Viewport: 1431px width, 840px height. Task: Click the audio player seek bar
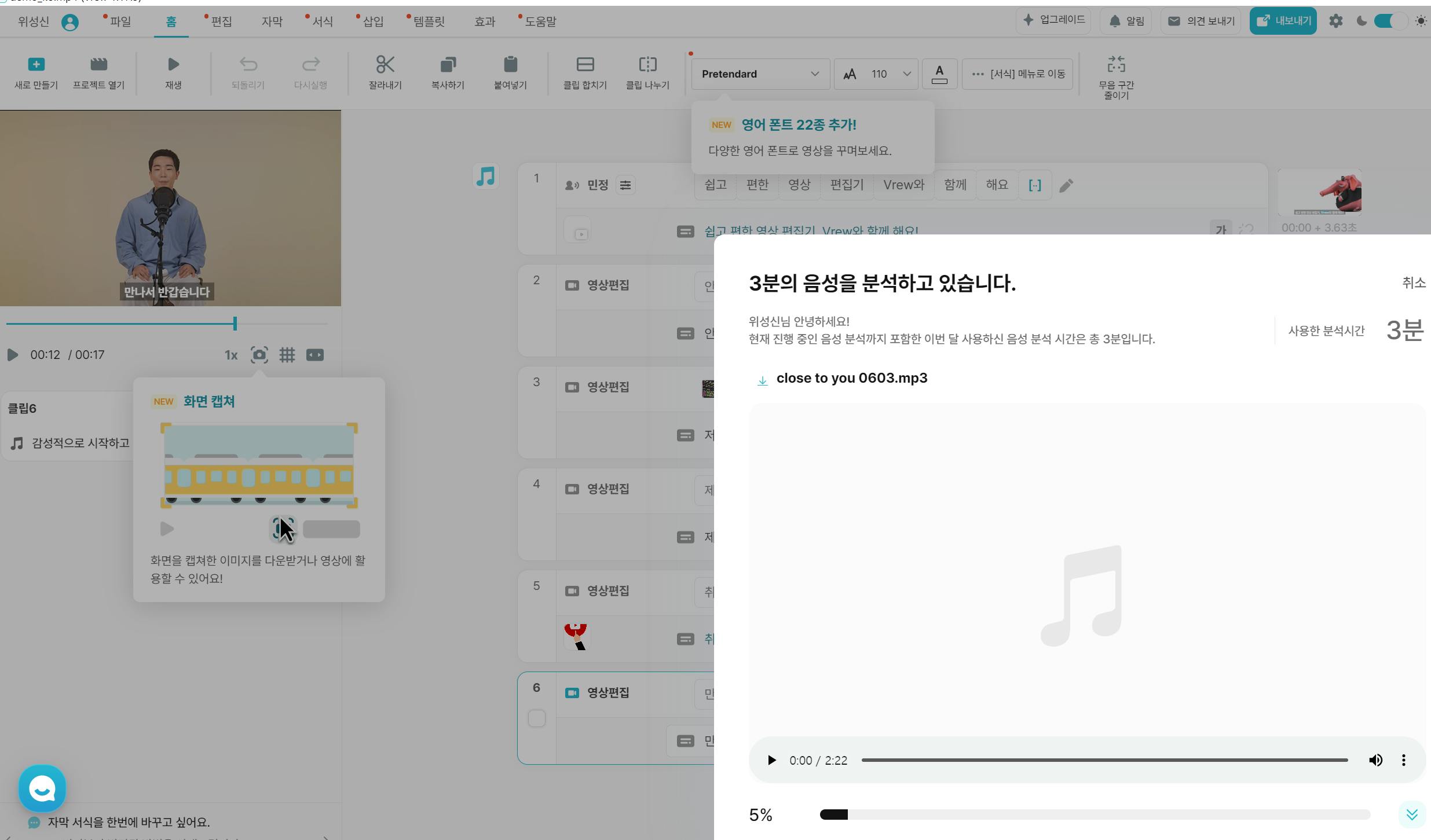click(x=1104, y=760)
